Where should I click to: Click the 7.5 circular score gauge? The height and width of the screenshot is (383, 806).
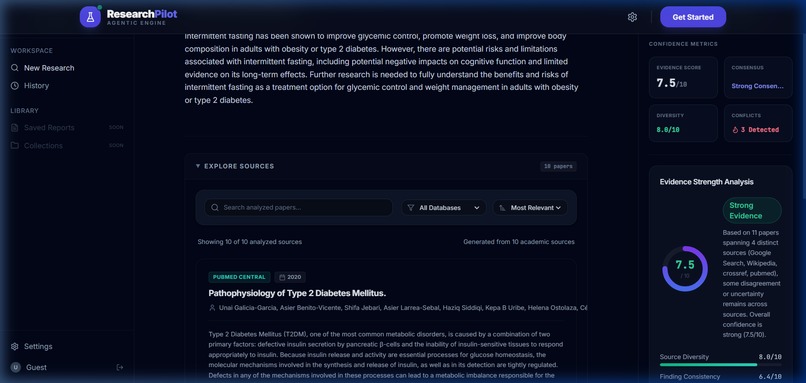[x=685, y=268]
